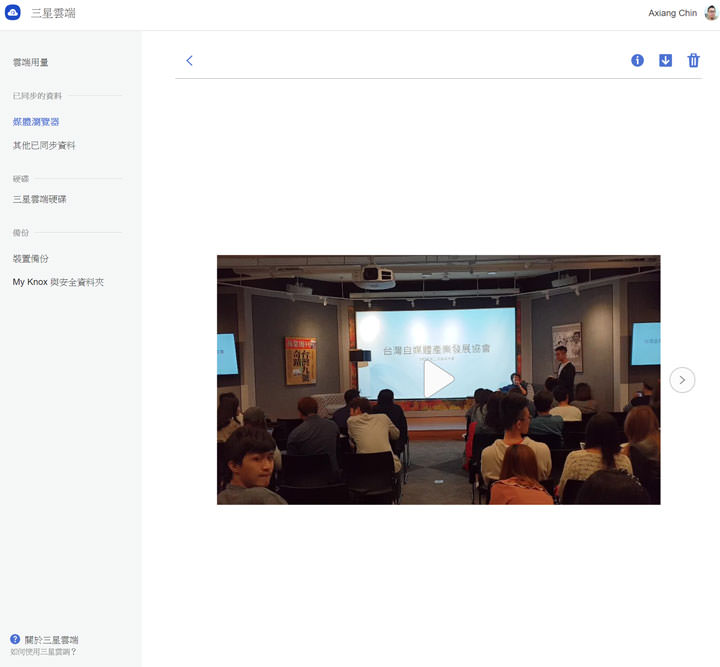Delete the video using the trash icon

[x=693, y=61]
